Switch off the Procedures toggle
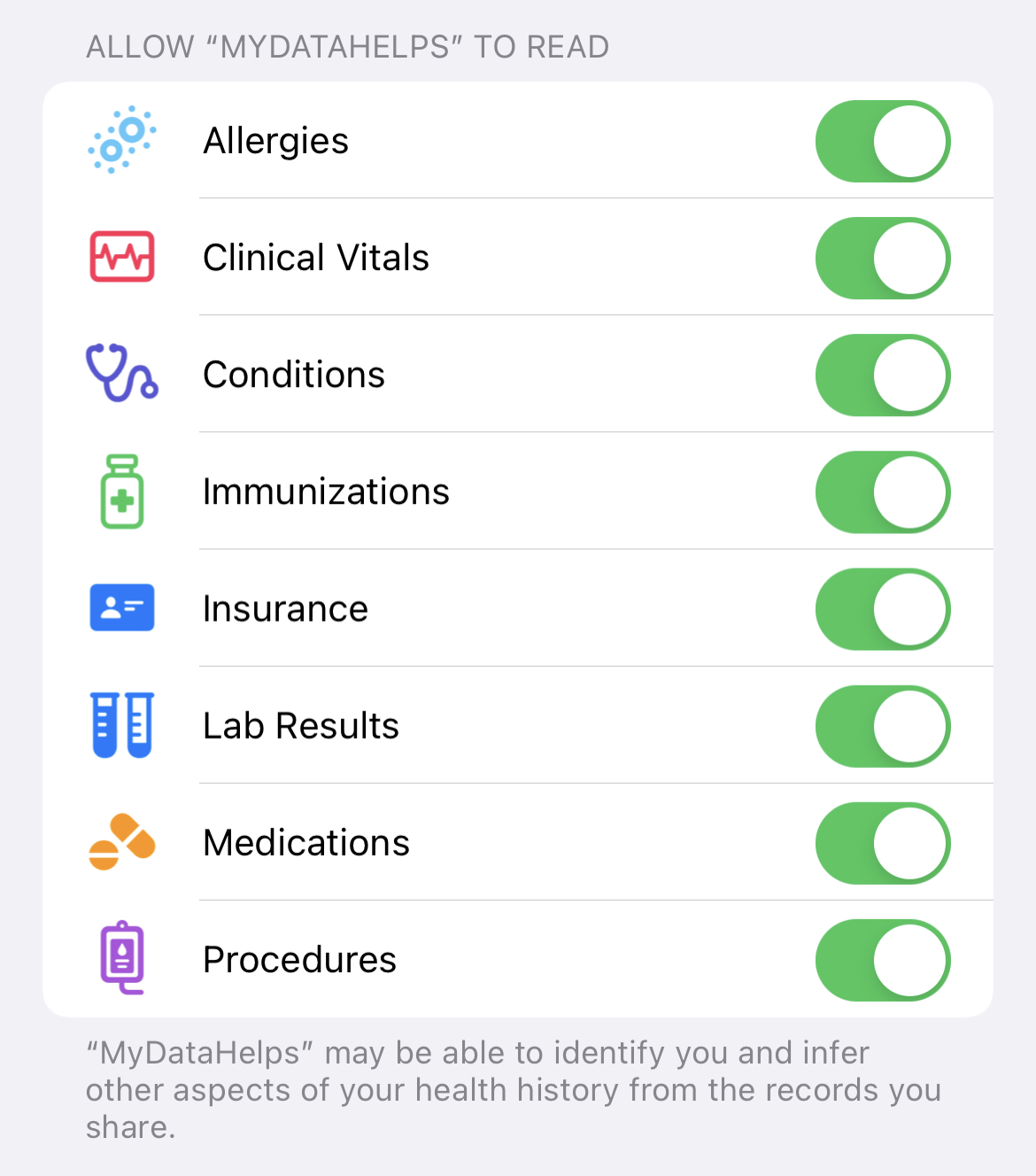 (883, 959)
